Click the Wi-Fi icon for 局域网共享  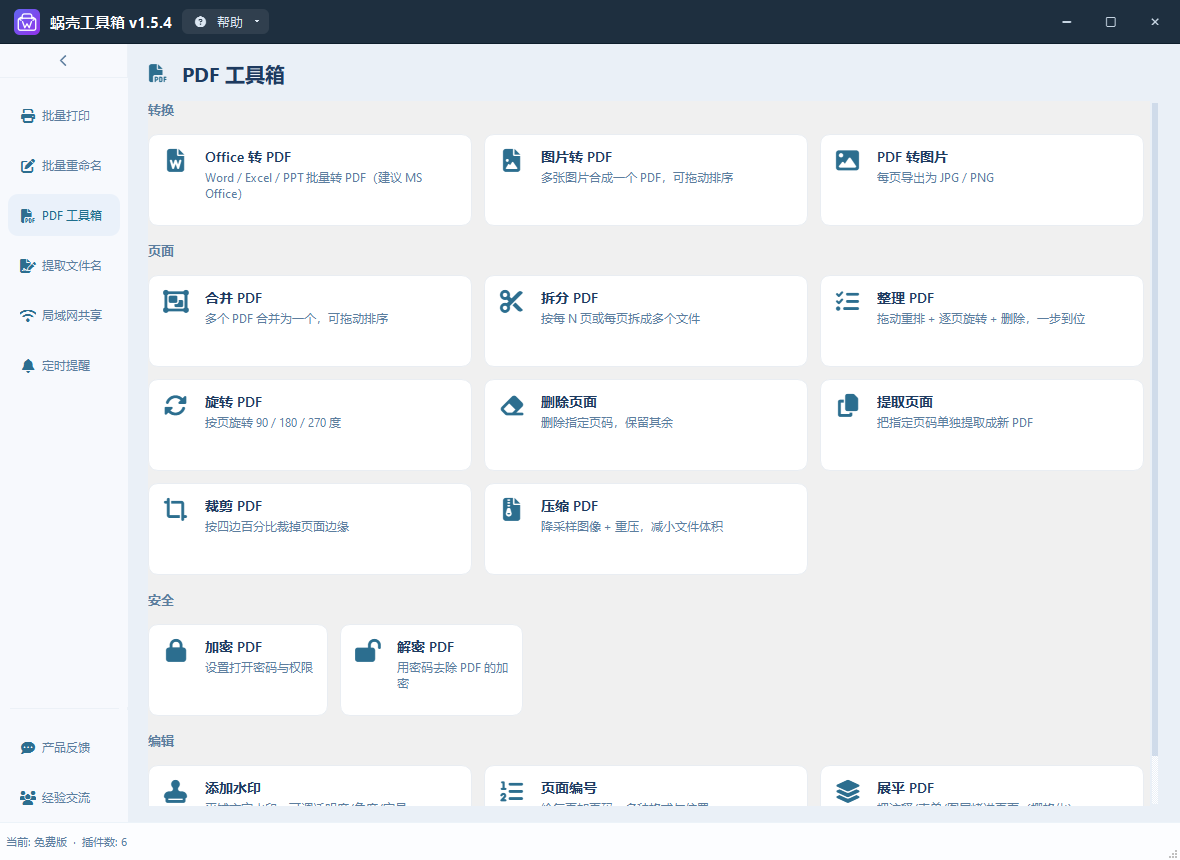click(x=28, y=316)
